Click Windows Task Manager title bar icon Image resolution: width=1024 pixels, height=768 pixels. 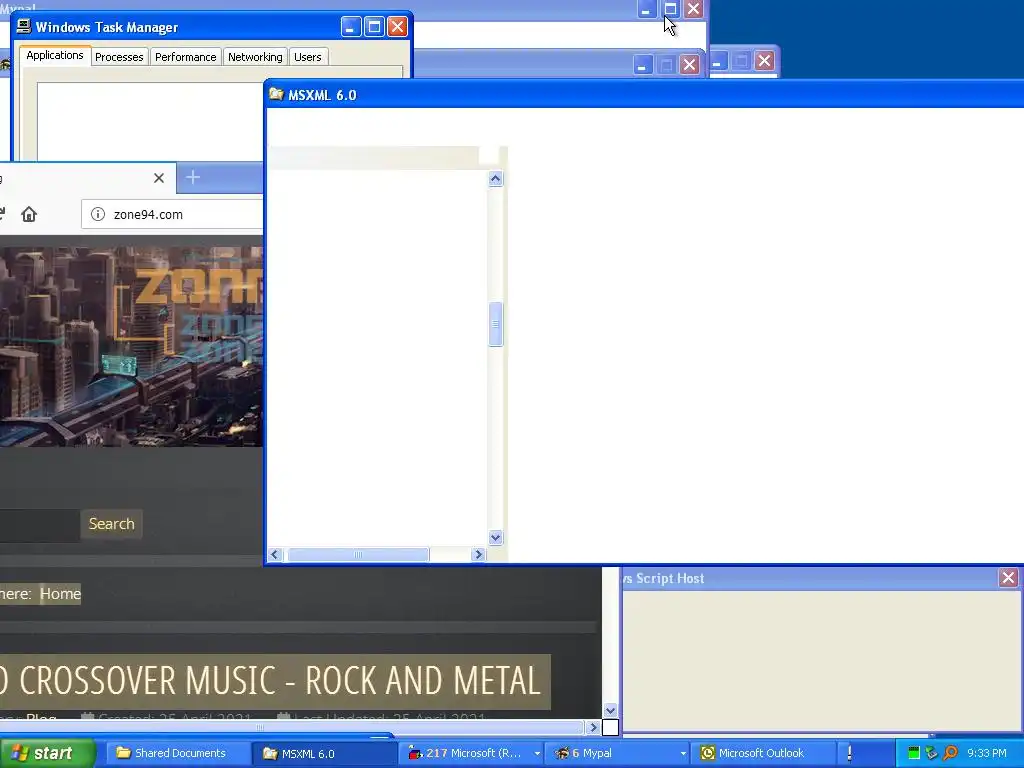click(24, 26)
